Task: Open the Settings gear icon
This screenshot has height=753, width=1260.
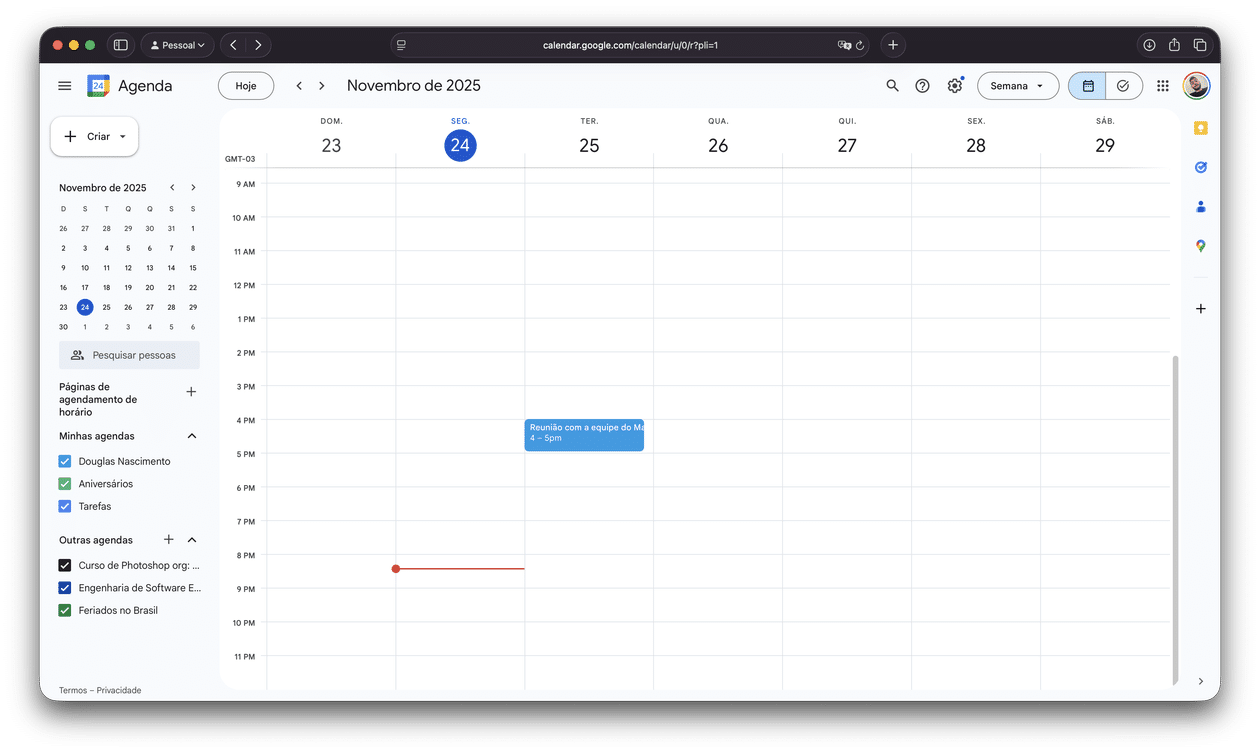Action: tap(954, 86)
